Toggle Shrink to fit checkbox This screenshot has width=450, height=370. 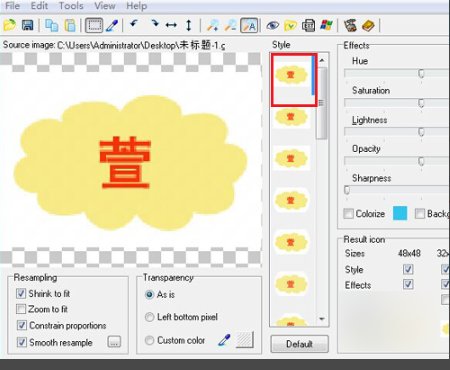pyautogui.click(x=21, y=294)
